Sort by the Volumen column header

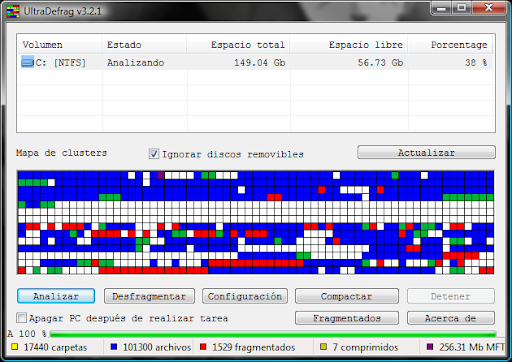click(x=59, y=45)
